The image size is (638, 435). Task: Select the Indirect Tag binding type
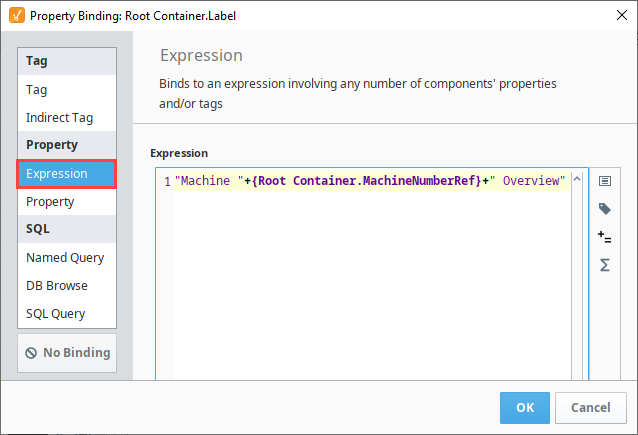pyautogui.click(x=67, y=117)
